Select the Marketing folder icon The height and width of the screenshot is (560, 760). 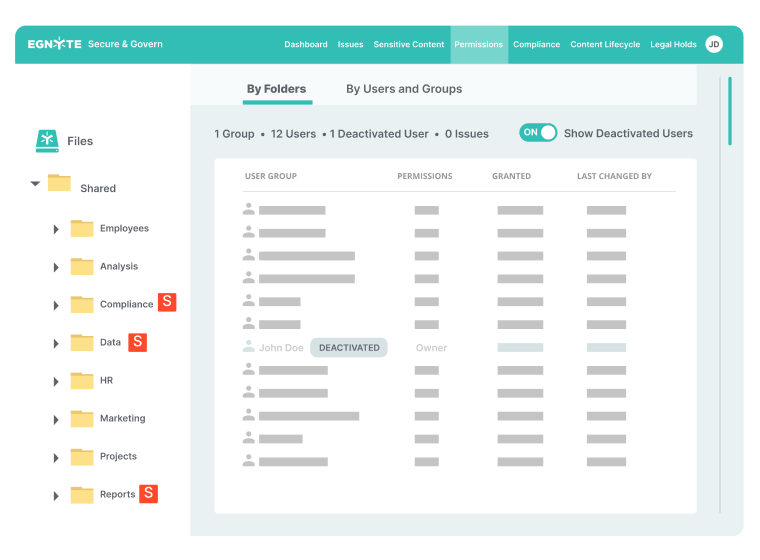click(x=82, y=419)
